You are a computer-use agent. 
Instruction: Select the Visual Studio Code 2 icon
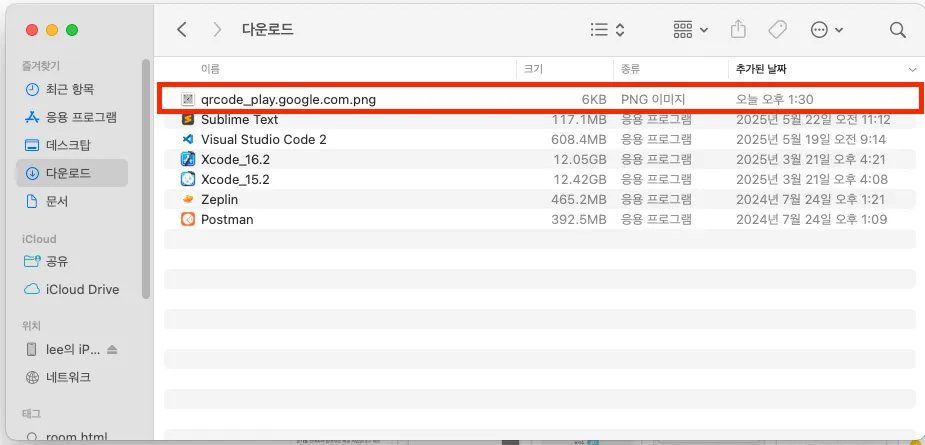188,139
